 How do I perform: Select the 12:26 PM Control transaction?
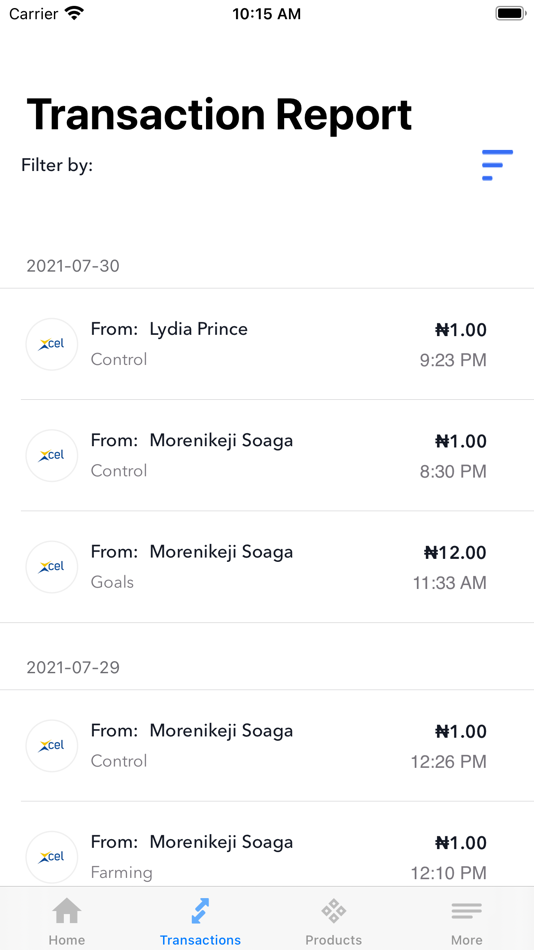pos(267,746)
